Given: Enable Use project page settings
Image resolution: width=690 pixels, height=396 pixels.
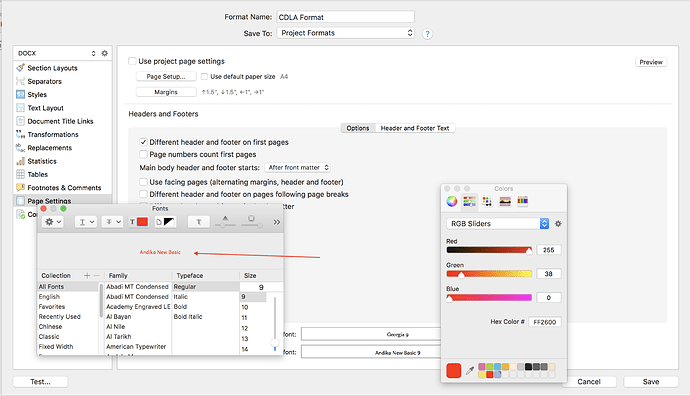Looking at the screenshot, I should pos(132,61).
